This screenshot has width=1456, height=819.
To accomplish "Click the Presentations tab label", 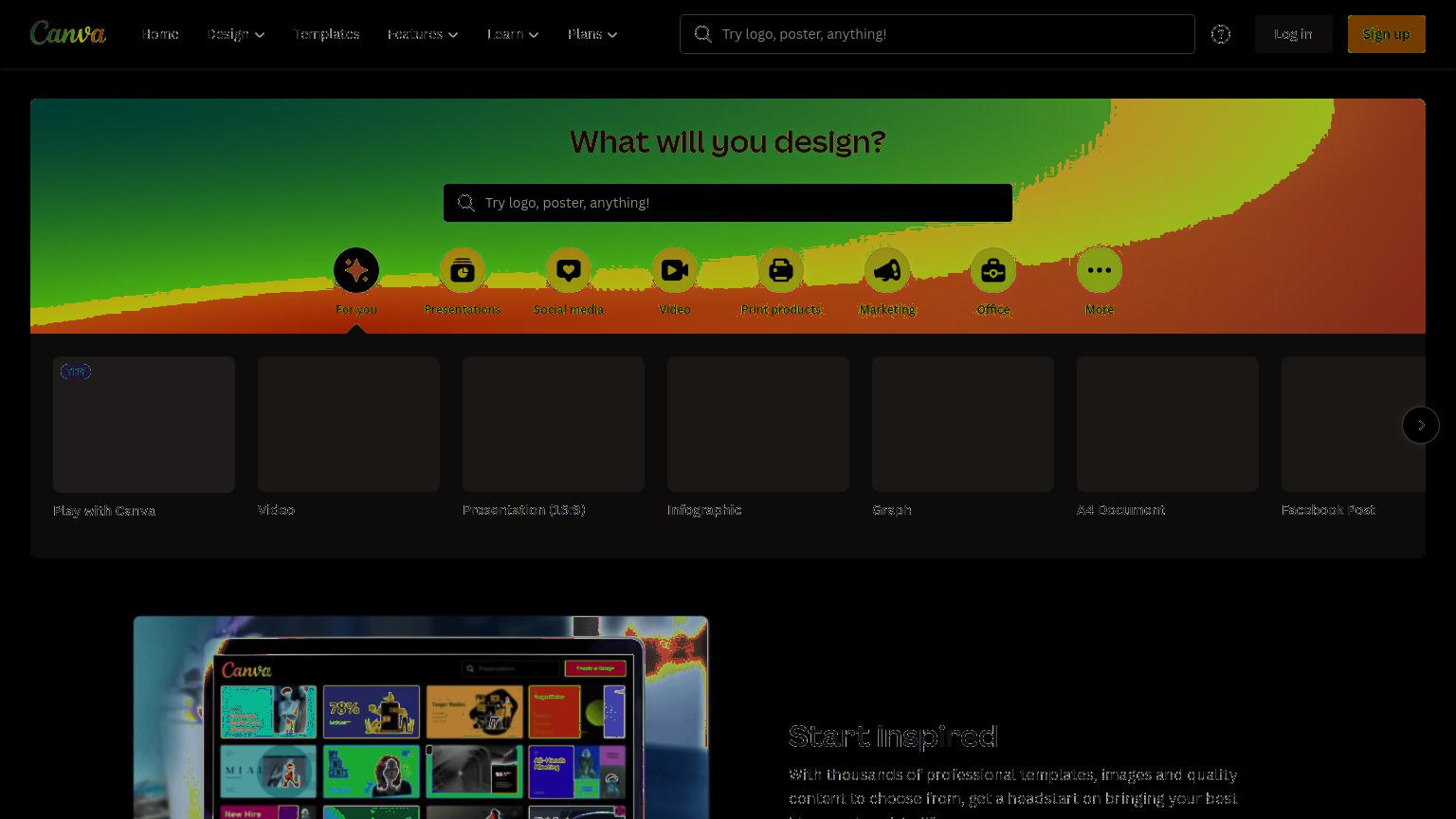I will tap(463, 310).
